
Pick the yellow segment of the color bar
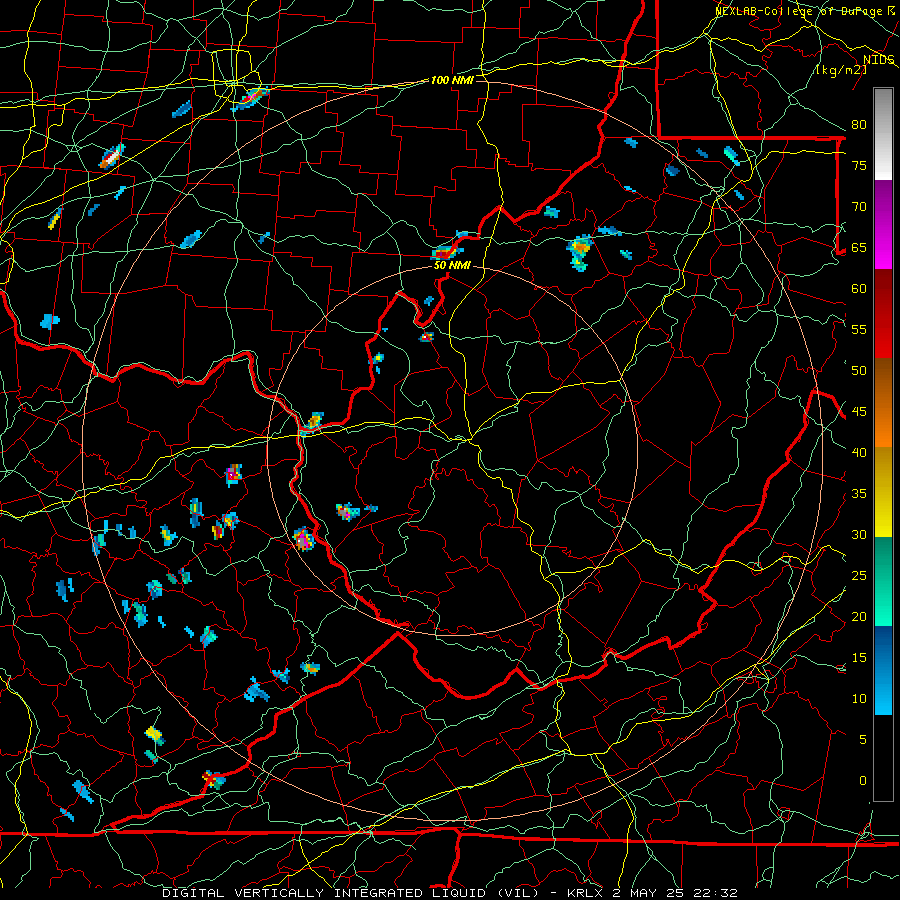click(x=883, y=492)
